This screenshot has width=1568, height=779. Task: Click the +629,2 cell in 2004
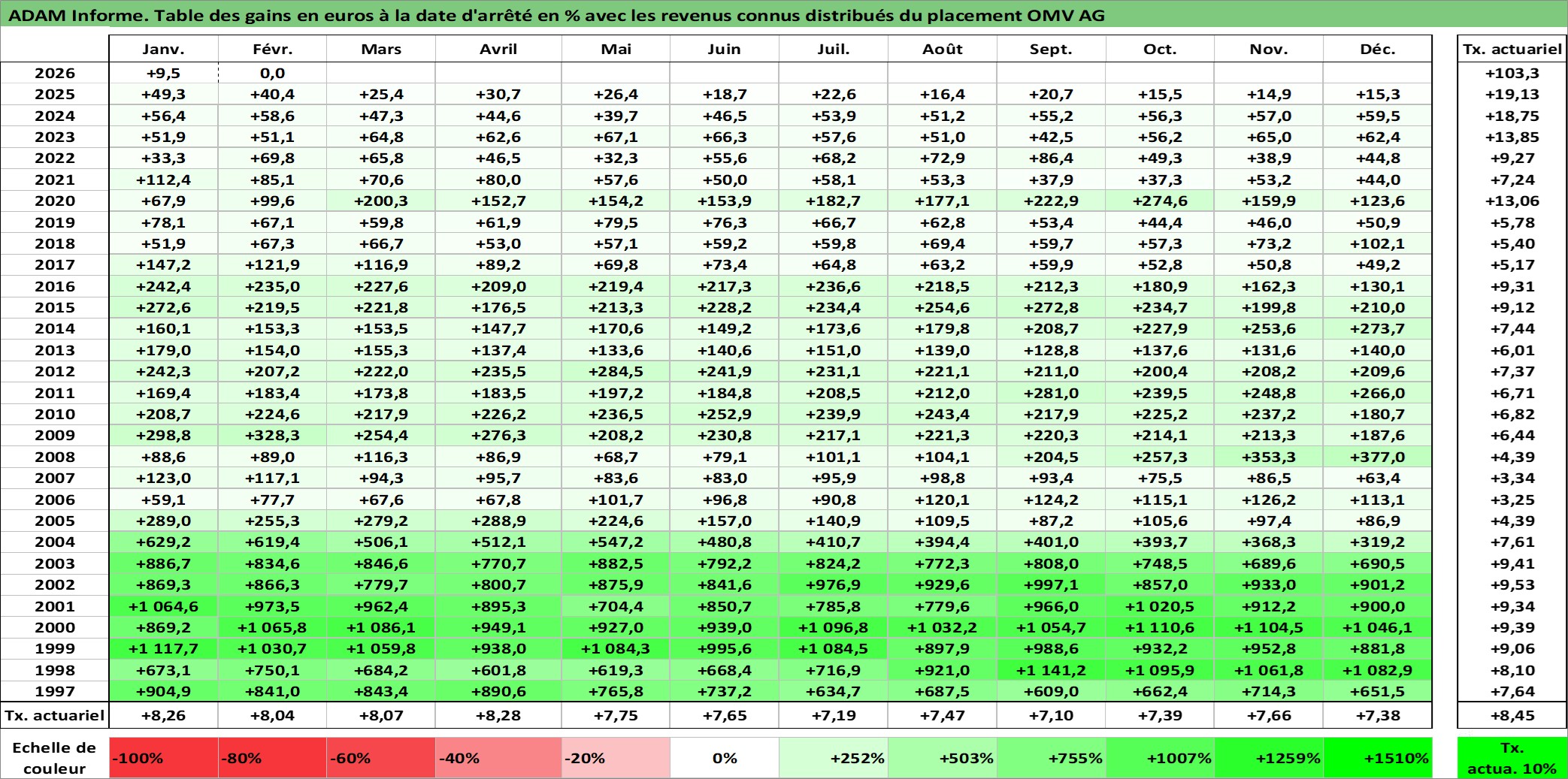[x=163, y=542]
